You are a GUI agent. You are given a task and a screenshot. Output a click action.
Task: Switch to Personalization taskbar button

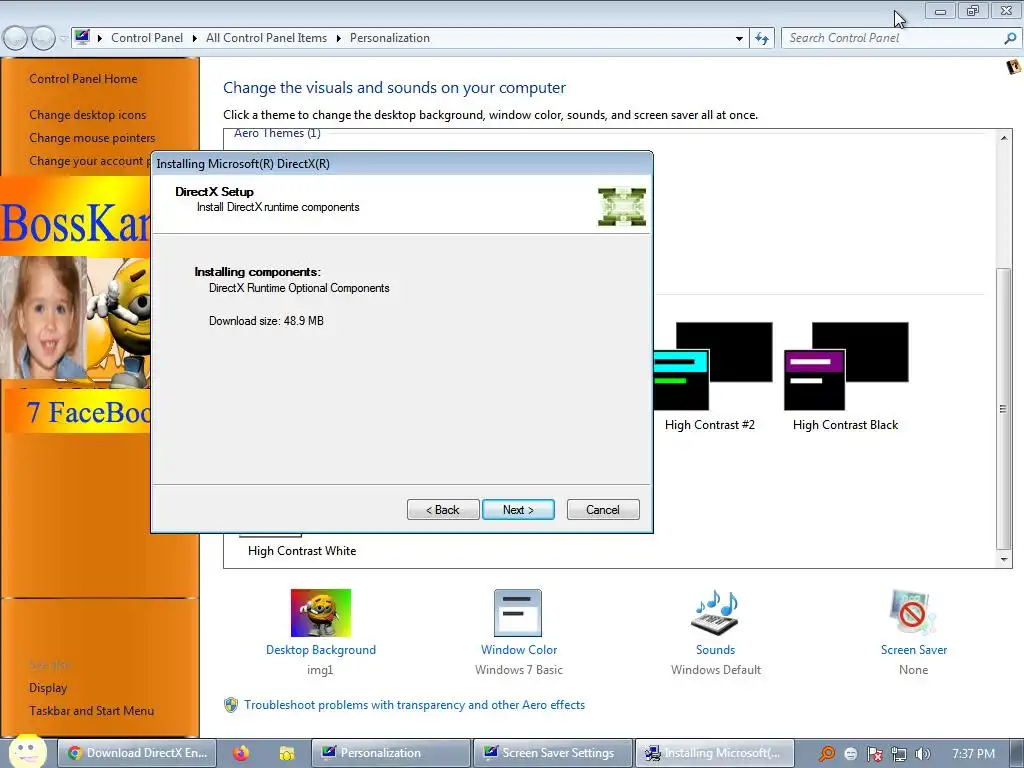pos(391,753)
